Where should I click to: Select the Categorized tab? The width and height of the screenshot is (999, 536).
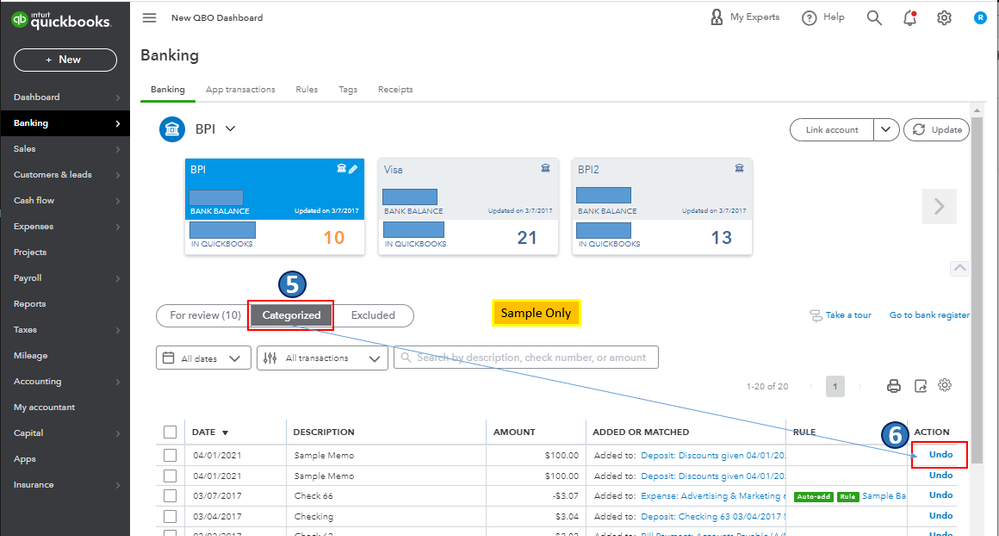[291, 315]
